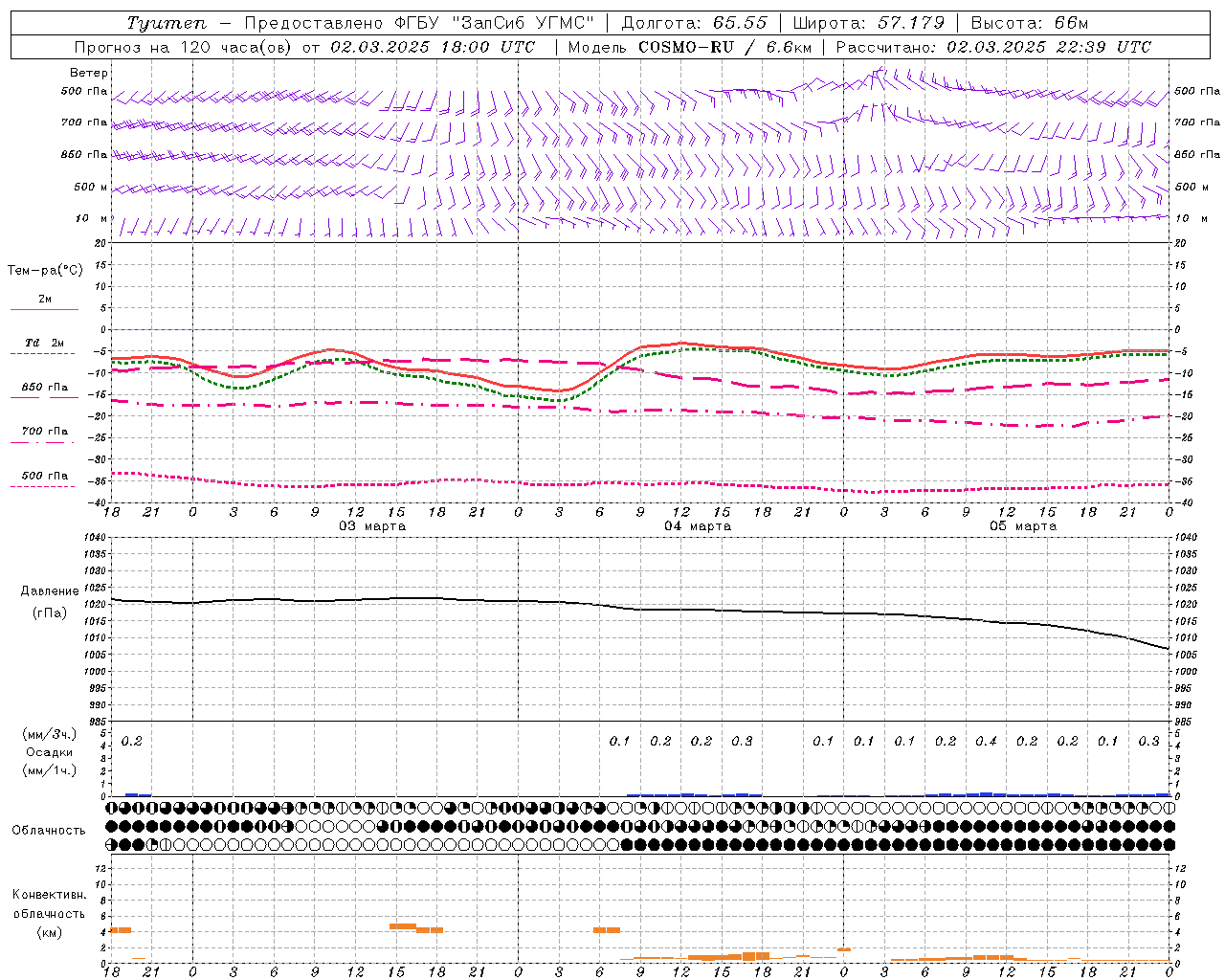This screenshot has width=1225, height=980.
Task: Click the Tyumen station title
Action: [166, 23]
